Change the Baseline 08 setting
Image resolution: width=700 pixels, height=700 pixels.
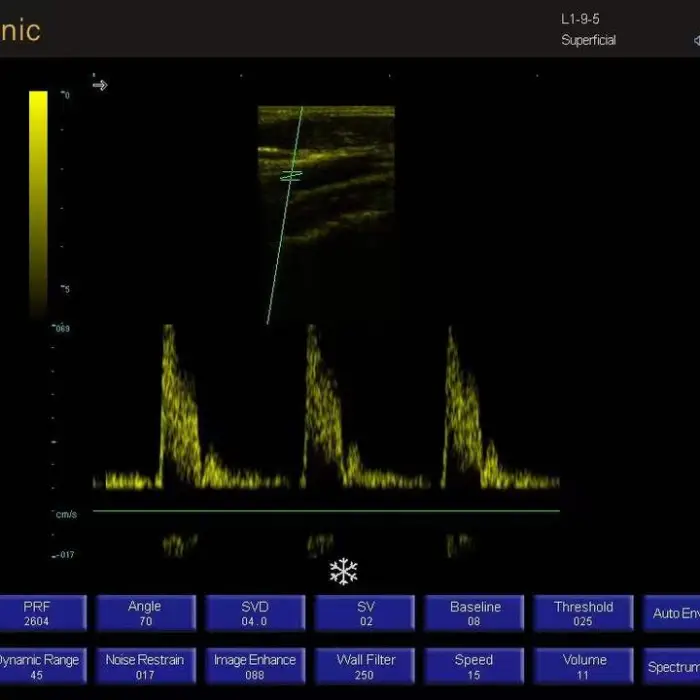tap(474, 613)
